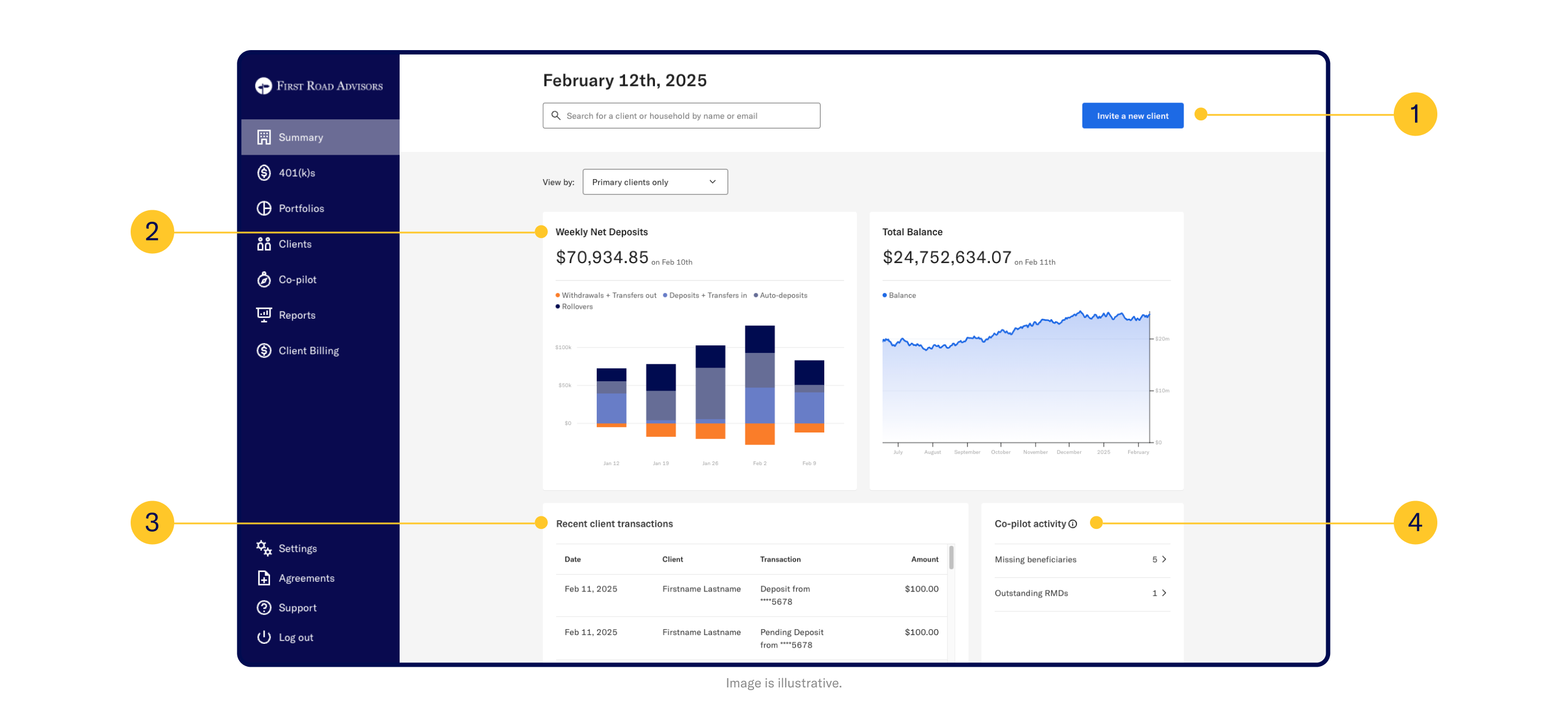Viewport: 1568px width, 719px height.
Task: Click the Support question mark icon
Action: pos(264,607)
